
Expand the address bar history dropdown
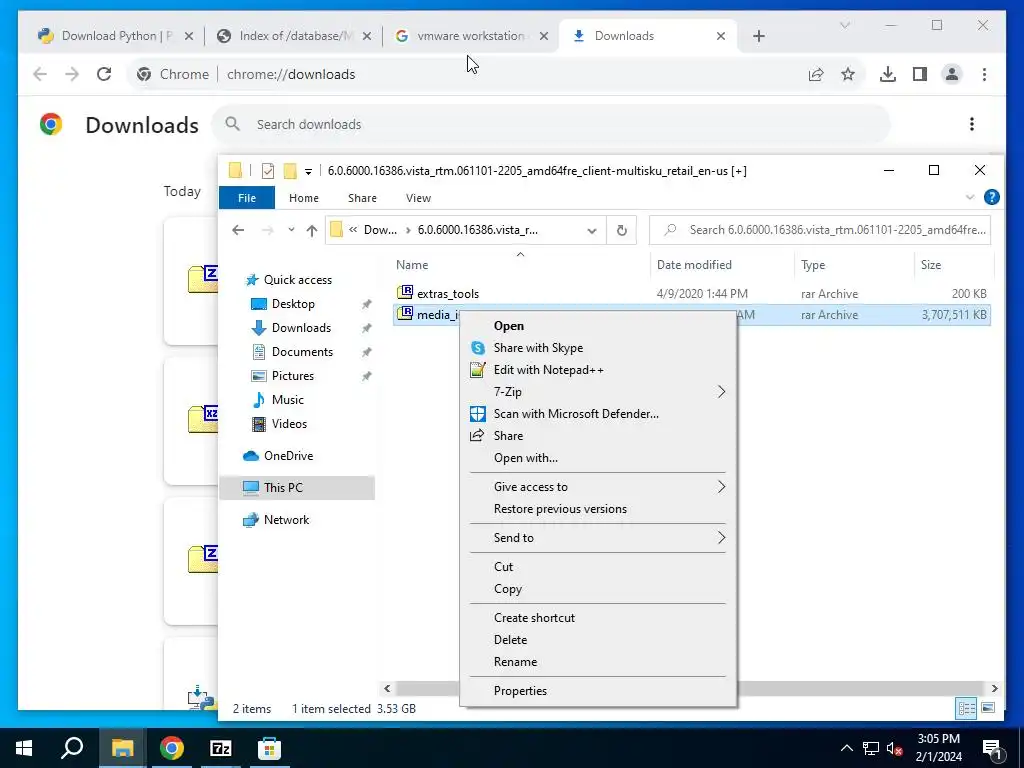(592, 231)
